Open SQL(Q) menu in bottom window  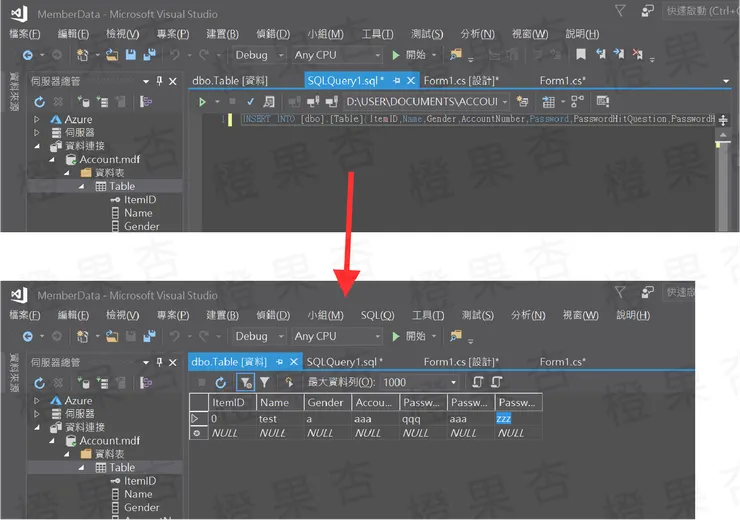point(378,315)
